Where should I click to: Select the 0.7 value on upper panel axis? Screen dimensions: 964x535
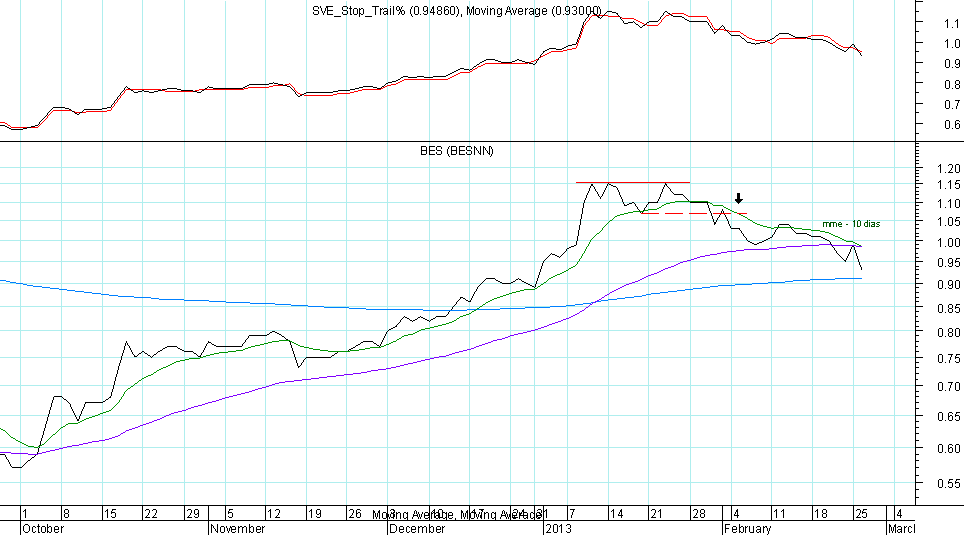[952, 105]
